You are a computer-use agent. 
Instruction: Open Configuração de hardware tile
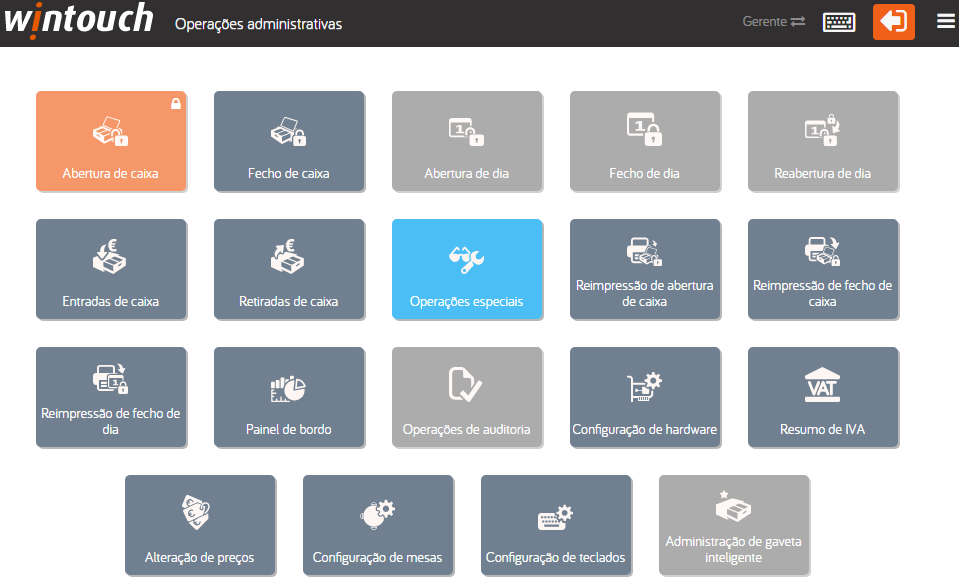pos(645,397)
